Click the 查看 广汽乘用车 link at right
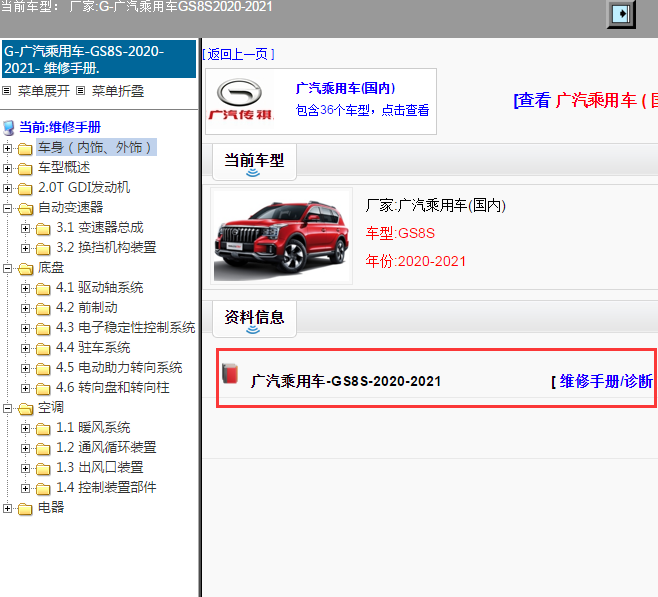 pos(586,101)
